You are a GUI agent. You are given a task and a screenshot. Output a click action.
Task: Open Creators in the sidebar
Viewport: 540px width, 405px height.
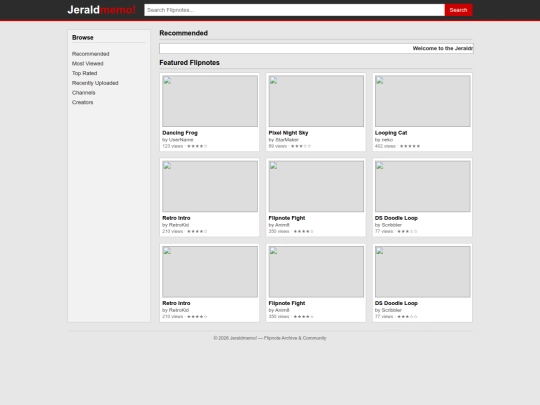point(82,102)
